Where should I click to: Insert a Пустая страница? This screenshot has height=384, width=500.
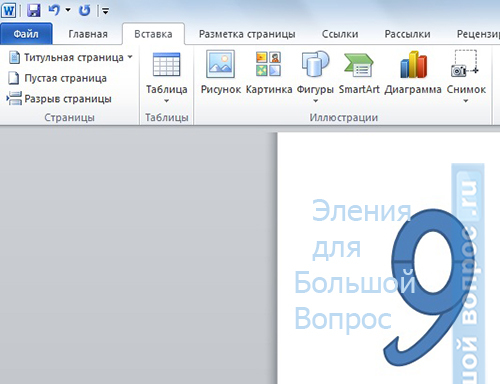coord(57,78)
